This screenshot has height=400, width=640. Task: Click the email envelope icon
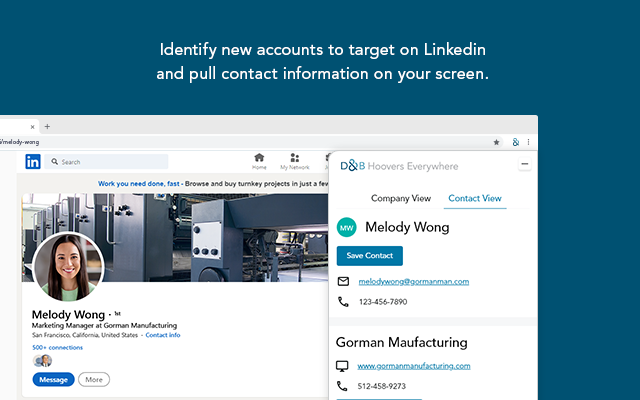click(x=343, y=281)
